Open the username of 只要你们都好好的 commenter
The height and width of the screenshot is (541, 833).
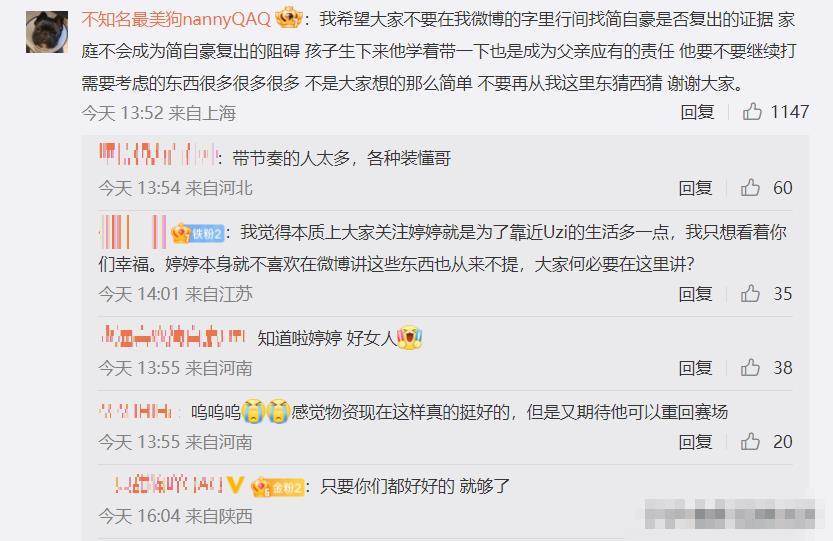(168, 485)
